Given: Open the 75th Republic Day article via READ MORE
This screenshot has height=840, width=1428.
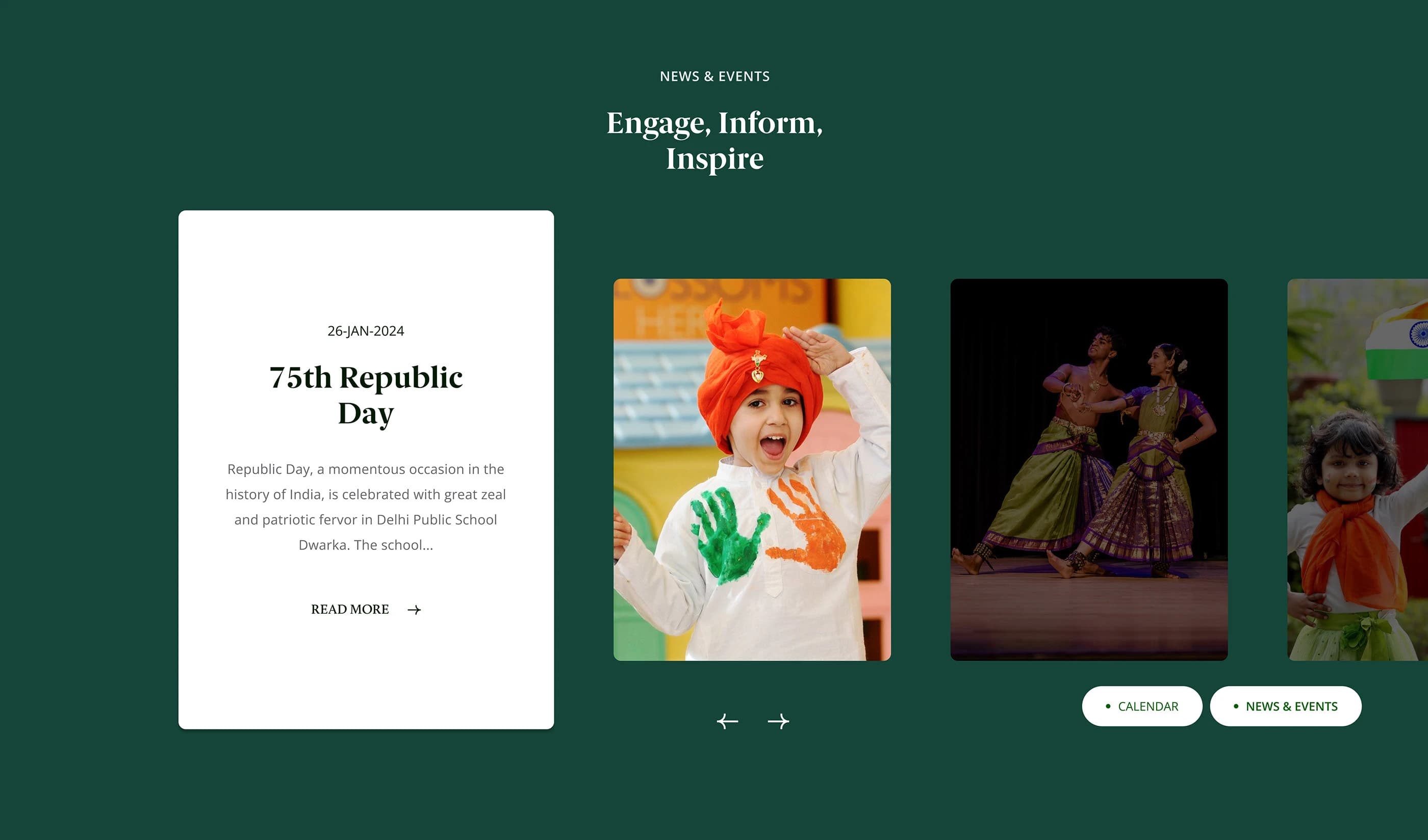Looking at the screenshot, I should point(350,610).
